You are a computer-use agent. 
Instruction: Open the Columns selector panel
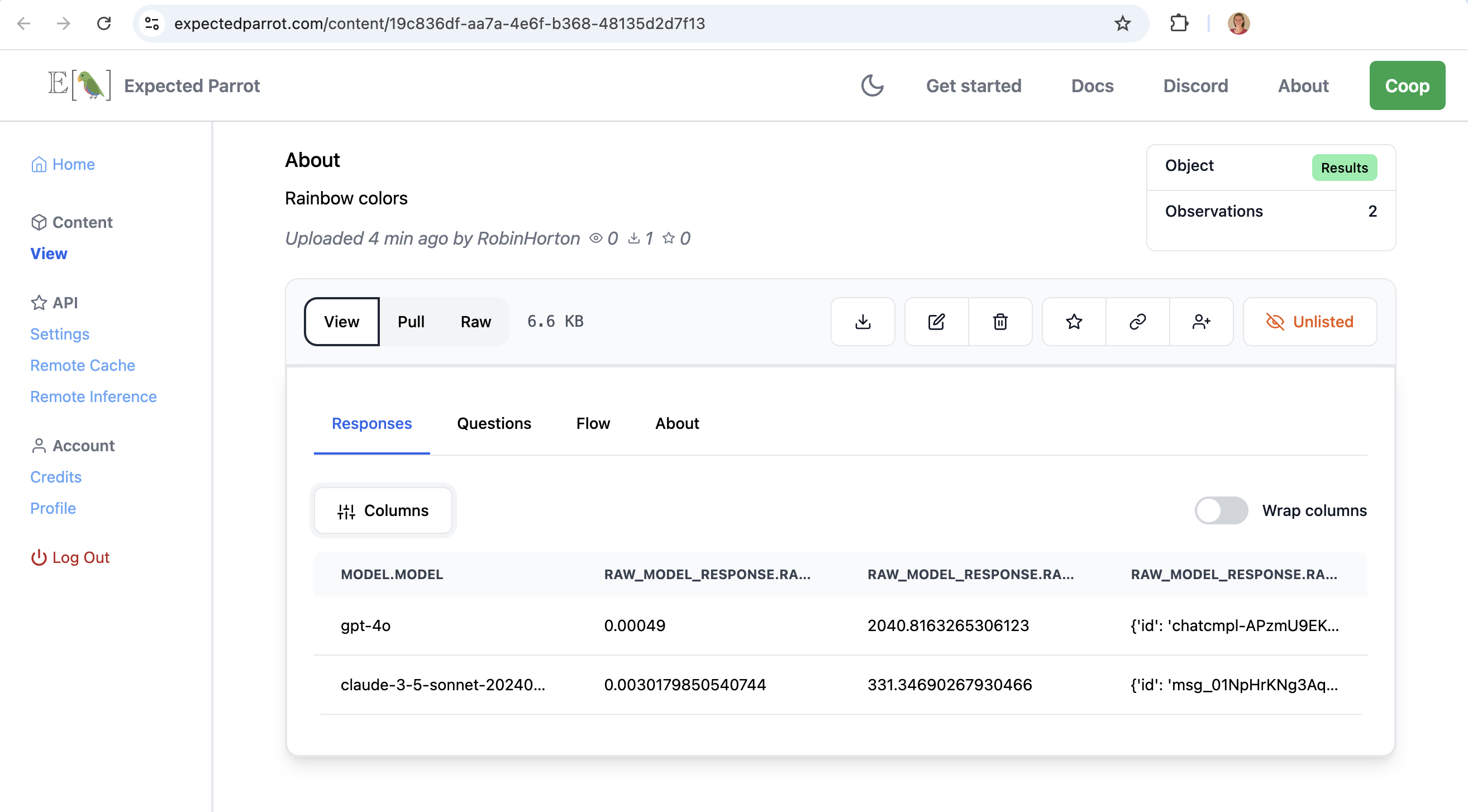(x=383, y=511)
